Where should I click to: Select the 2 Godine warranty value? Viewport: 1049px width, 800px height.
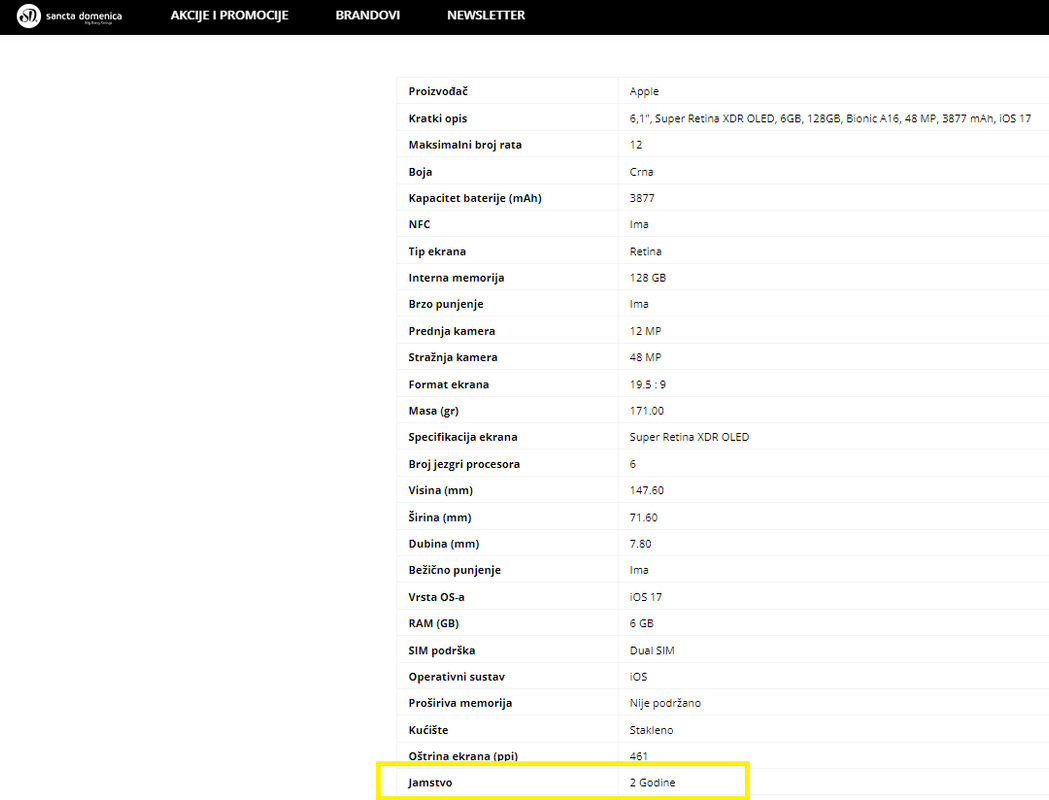tap(652, 783)
